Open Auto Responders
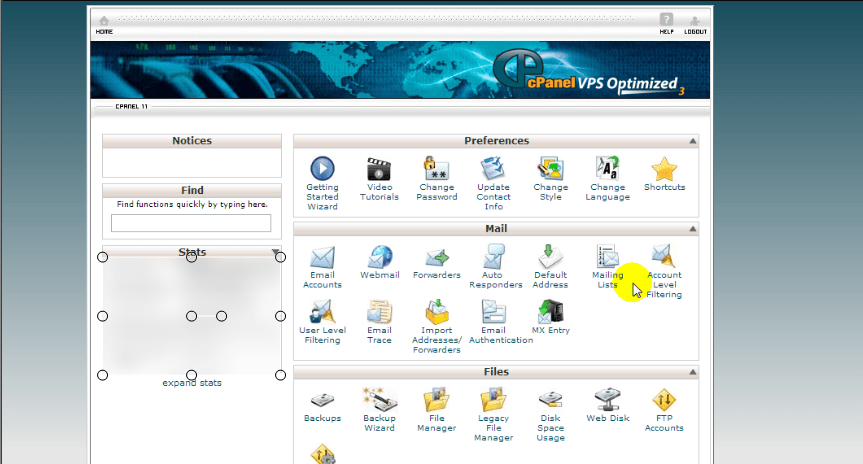 coord(494,258)
